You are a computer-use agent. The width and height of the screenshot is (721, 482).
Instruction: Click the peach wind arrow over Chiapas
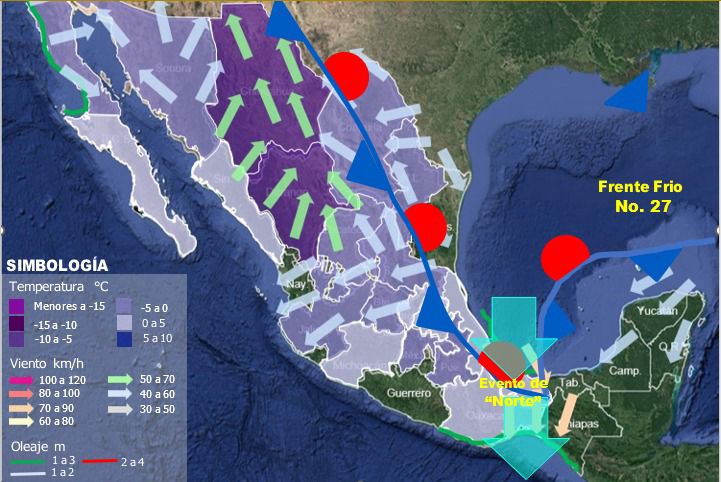565,411
